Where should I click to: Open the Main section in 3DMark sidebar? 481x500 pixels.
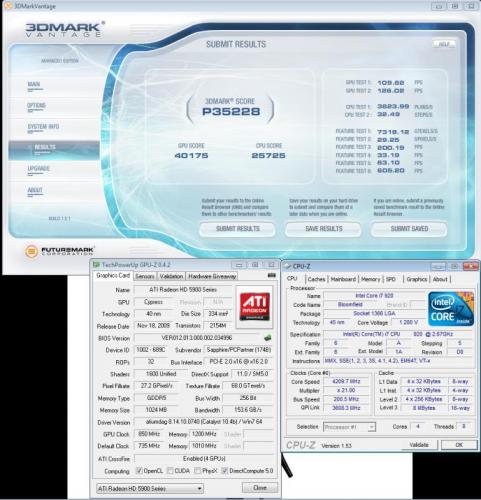(x=34, y=85)
